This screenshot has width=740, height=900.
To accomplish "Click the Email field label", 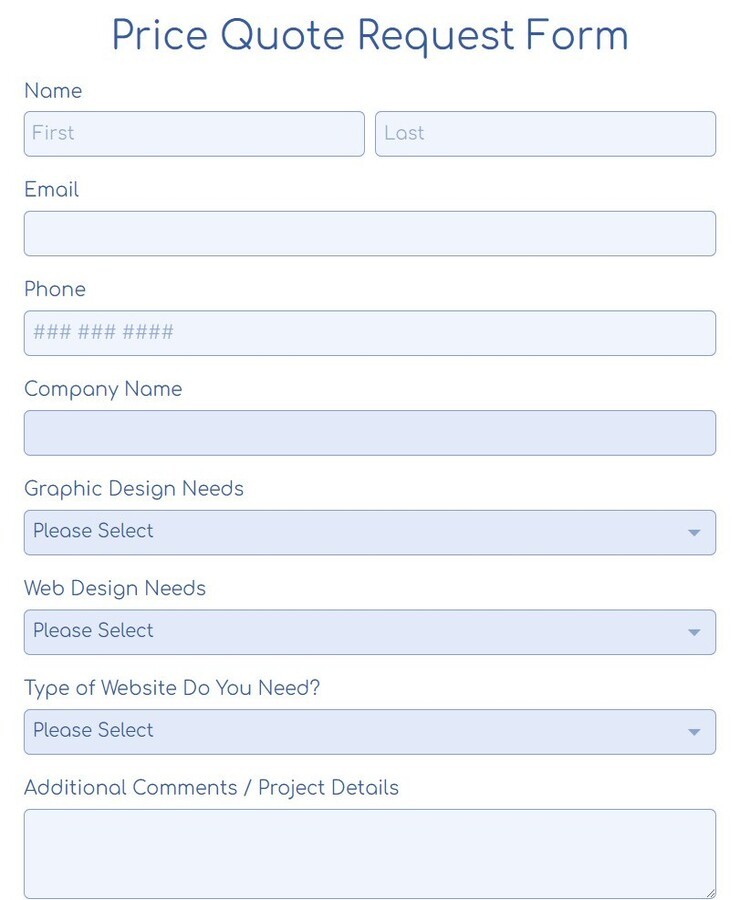I will click(51, 190).
